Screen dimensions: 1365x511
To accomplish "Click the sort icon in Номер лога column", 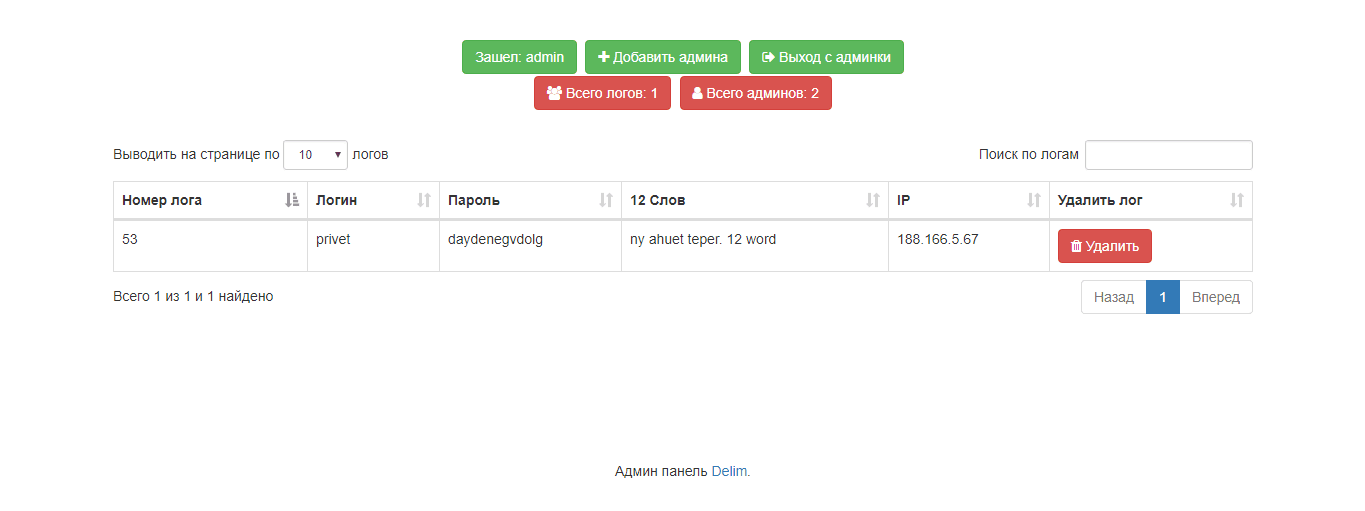I will coord(292,200).
